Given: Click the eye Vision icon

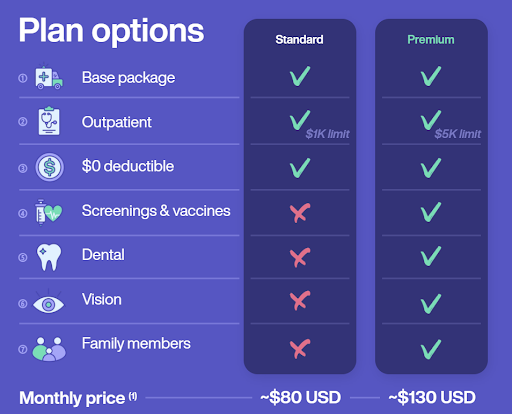Looking at the screenshot, I should point(48,302).
